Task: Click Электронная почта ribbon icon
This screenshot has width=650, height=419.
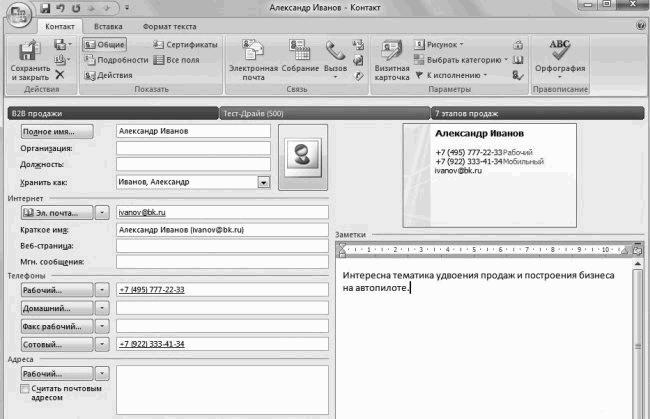Action: click(253, 61)
